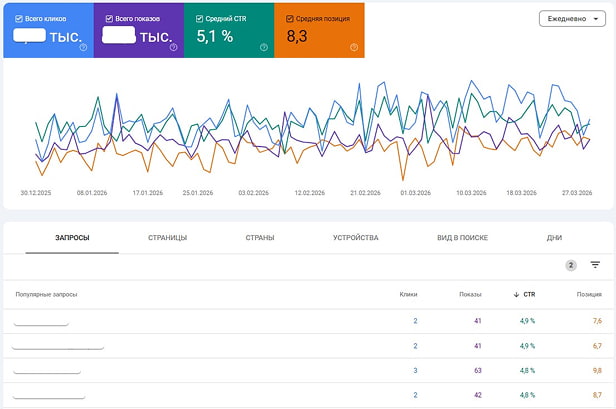Viewport: 616px width, 409px height.
Task: Click help icon on Средняя позиция card
Action: [x=353, y=47]
